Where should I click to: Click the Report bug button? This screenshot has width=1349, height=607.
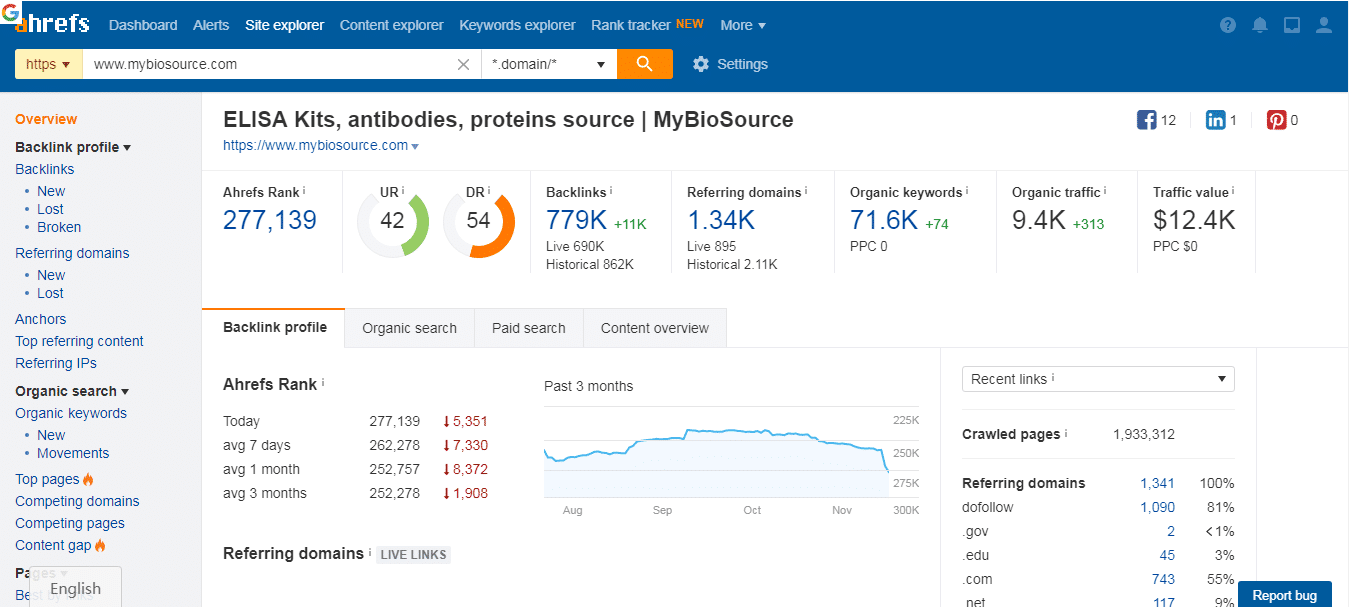(1284, 595)
